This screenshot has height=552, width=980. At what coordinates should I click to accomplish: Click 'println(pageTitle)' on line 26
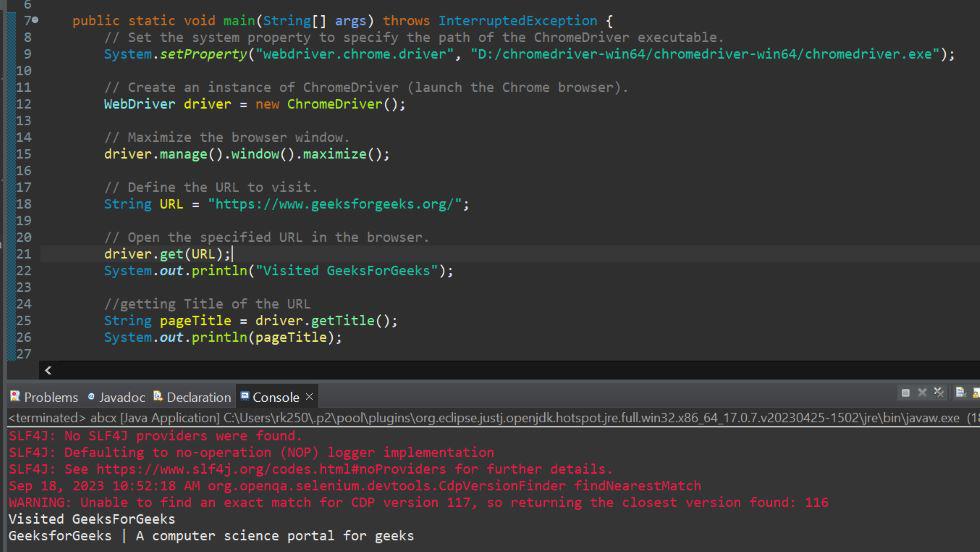tap(263, 337)
